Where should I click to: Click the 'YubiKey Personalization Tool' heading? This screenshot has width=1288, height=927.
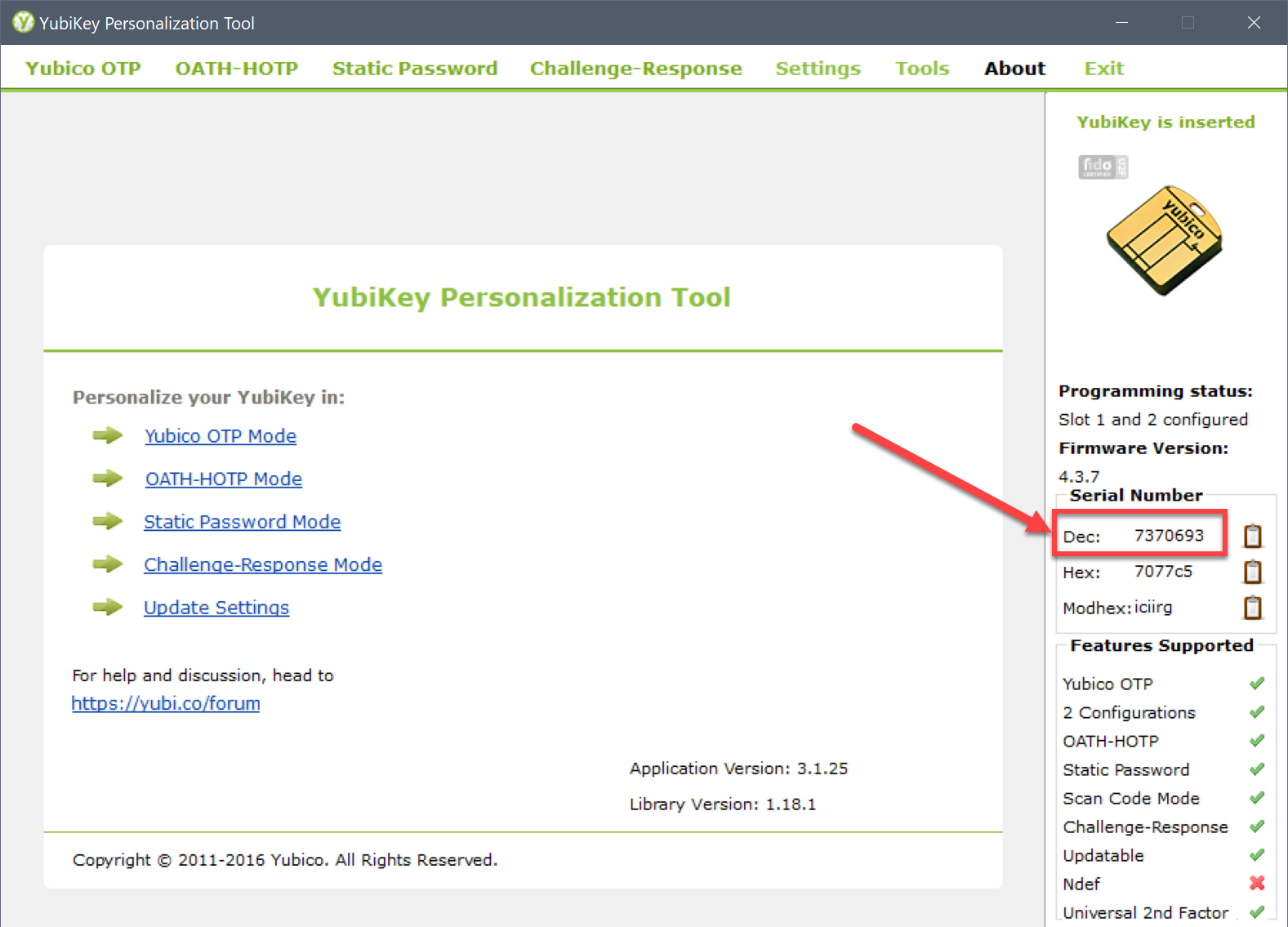coord(522,297)
